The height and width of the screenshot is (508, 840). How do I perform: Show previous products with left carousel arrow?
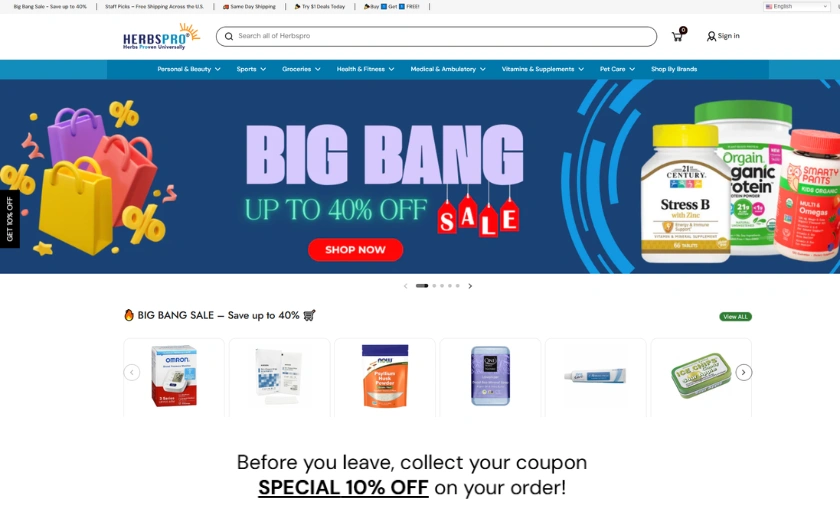coord(132,372)
